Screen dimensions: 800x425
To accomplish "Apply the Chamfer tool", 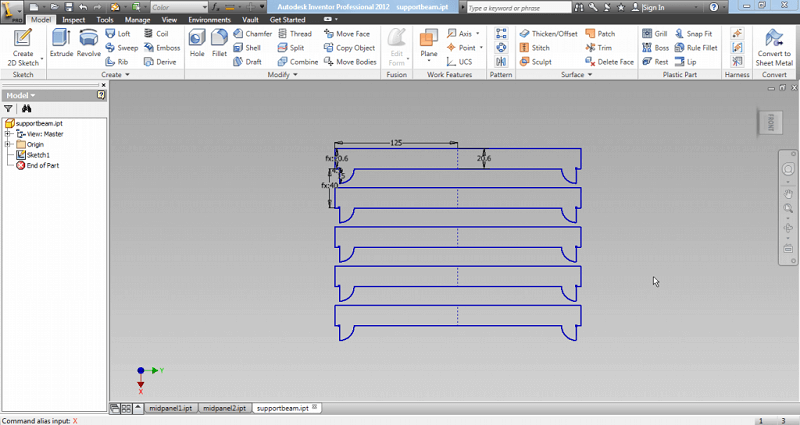I will [253, 34].
